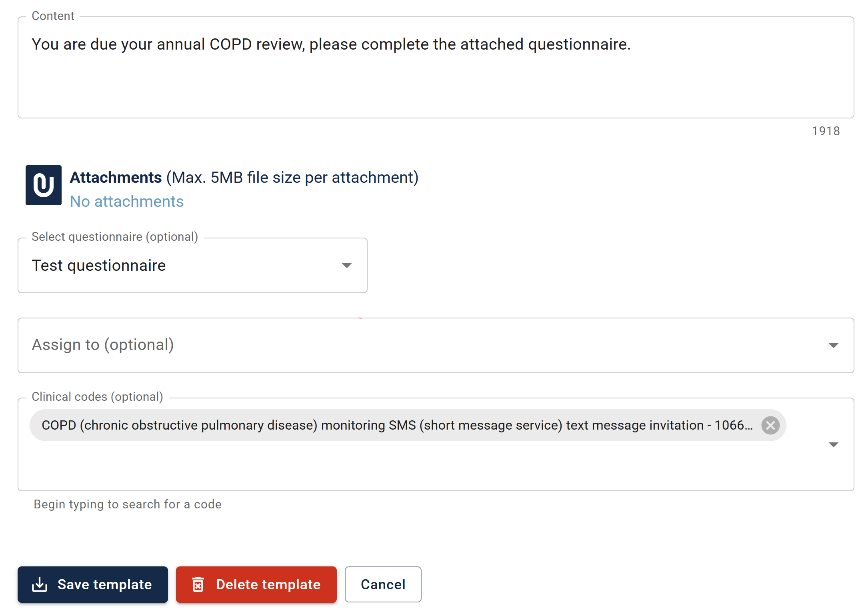864x610 pixels.
Task: Click into the Content message text area
Action: pos(436,67)
